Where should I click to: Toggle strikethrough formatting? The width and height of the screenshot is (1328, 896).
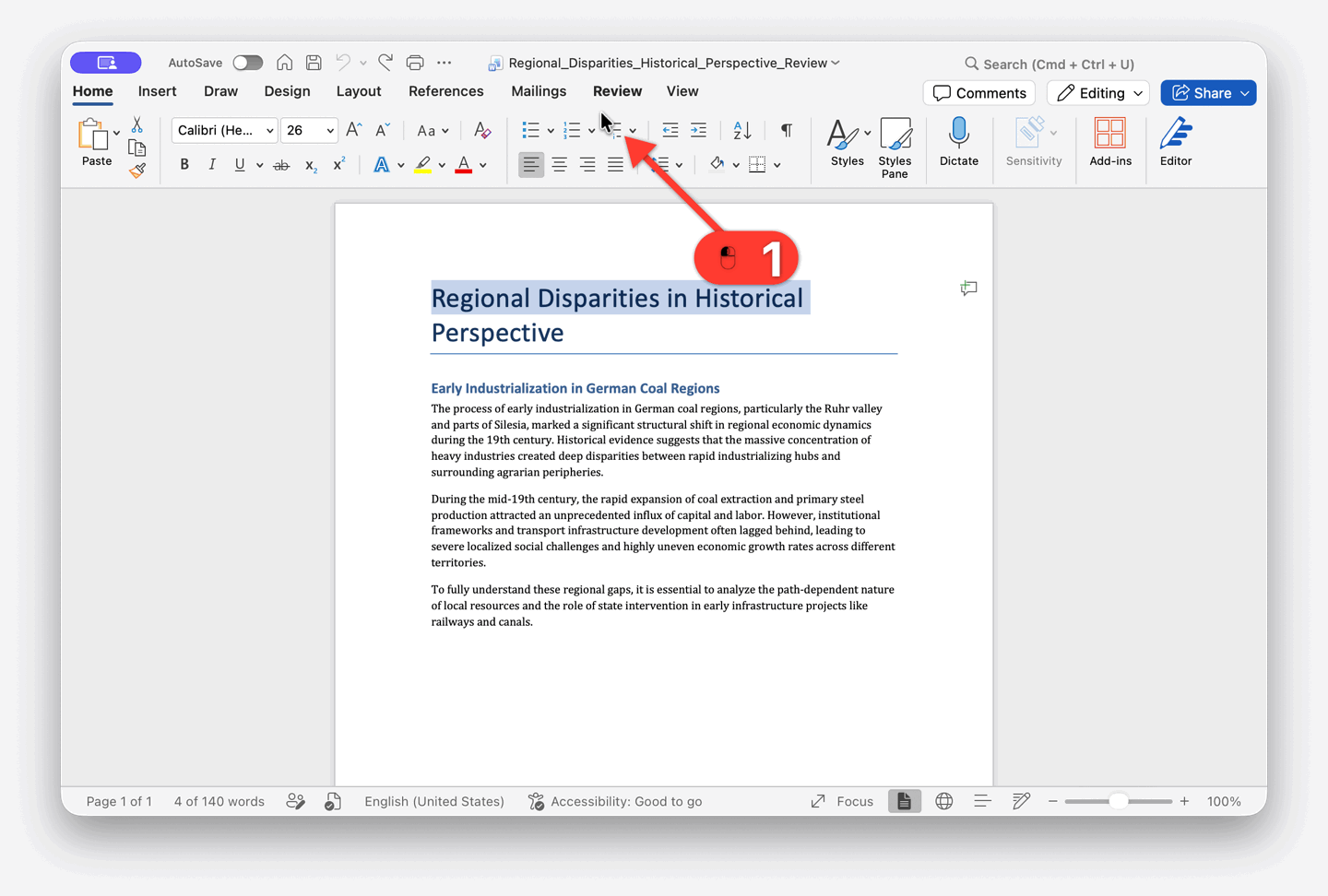tap(282, 165)
